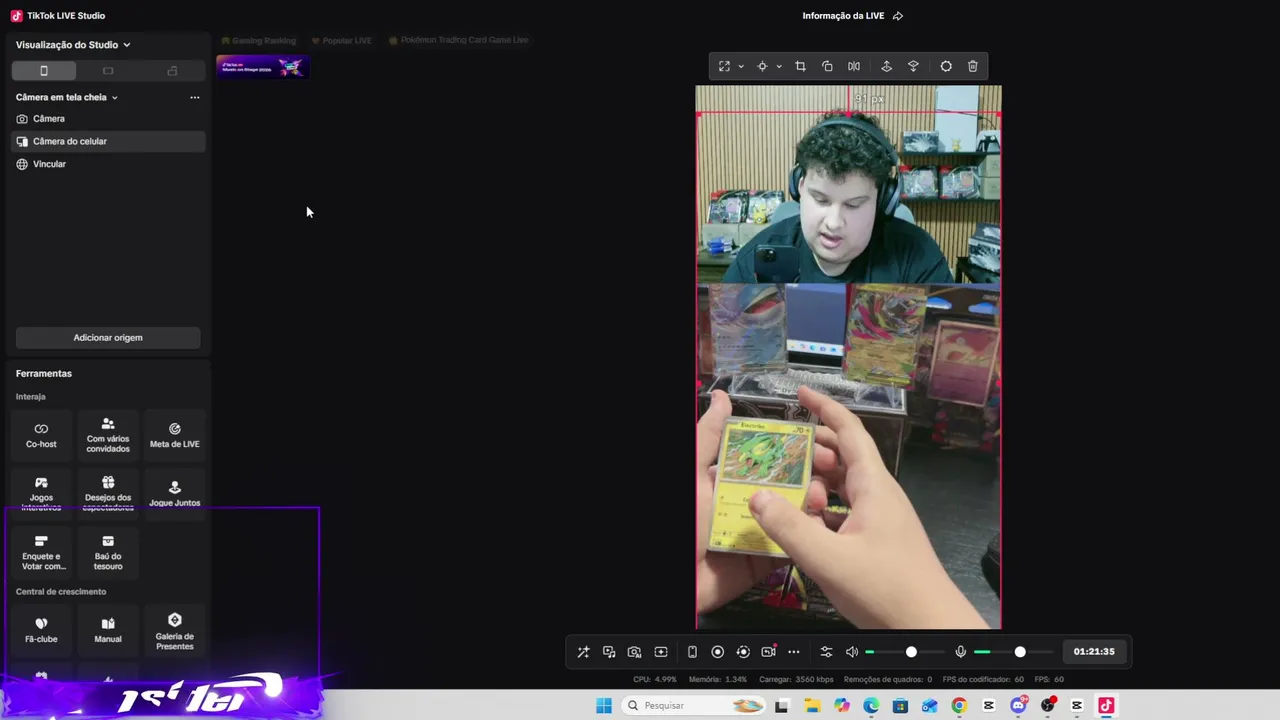This screenshot has width=1280, height=720.
Task: Open more options in bottom control bar
Action: tap(794, 652)
